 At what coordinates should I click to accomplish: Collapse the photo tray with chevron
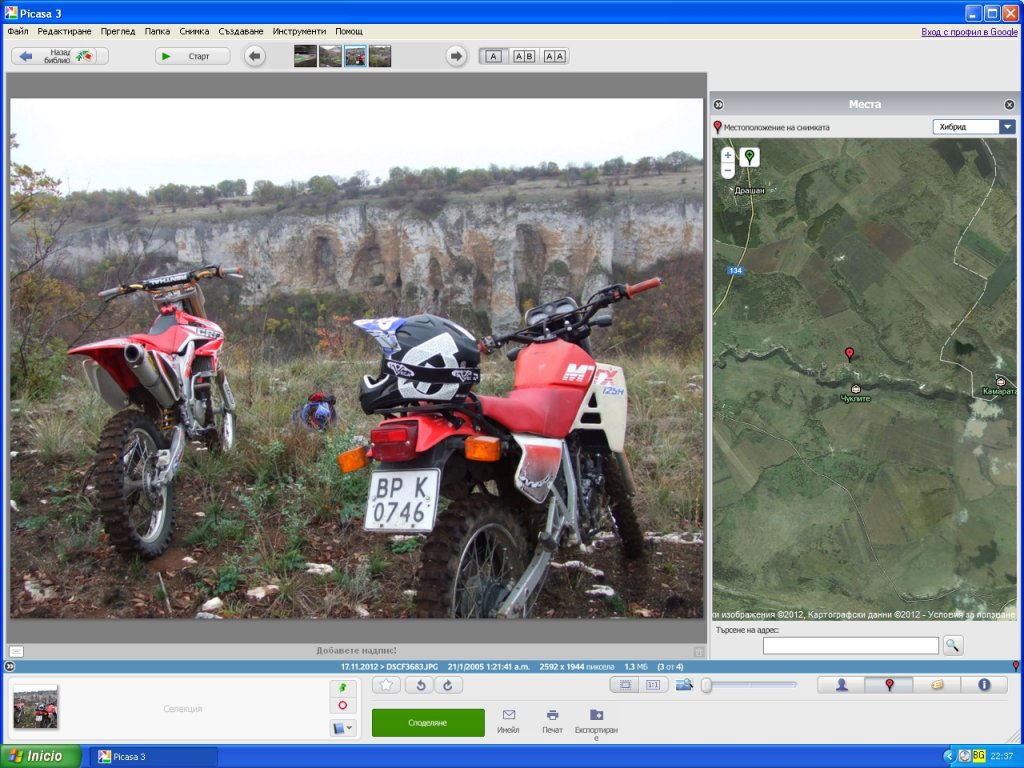pyautogui.click(x=9, y=667)
